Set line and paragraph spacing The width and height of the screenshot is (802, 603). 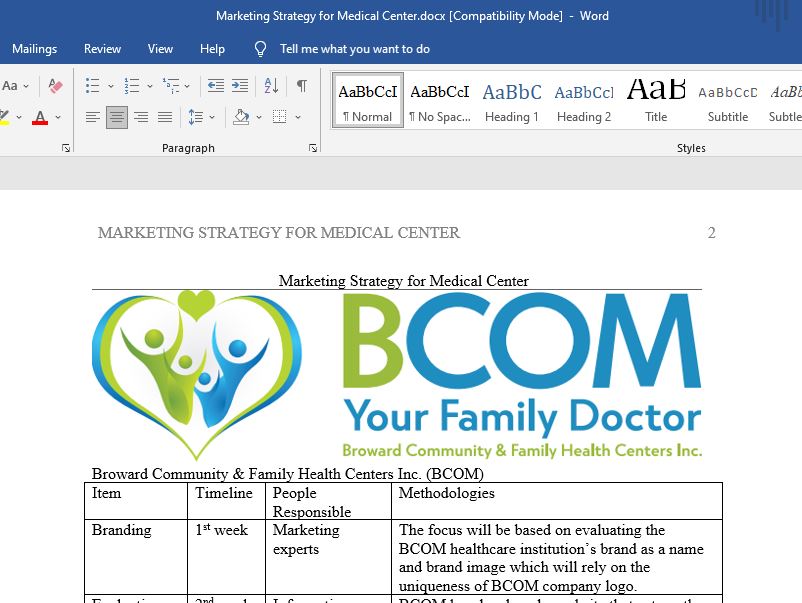pos(195,117)
